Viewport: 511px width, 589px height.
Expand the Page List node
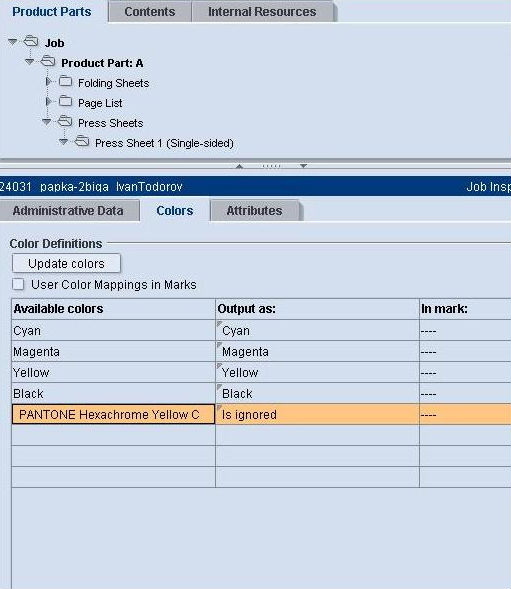(48, 102)
